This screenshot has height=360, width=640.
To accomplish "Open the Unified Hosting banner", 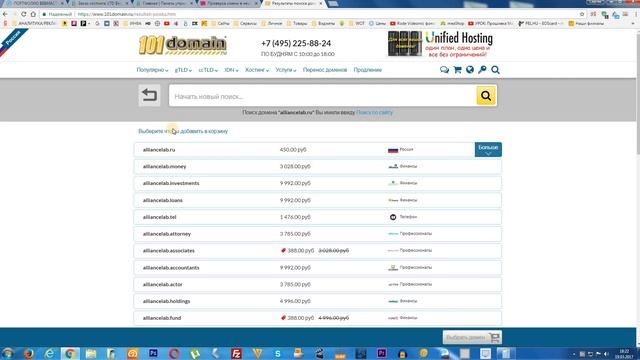I will (x=440, y=44).
